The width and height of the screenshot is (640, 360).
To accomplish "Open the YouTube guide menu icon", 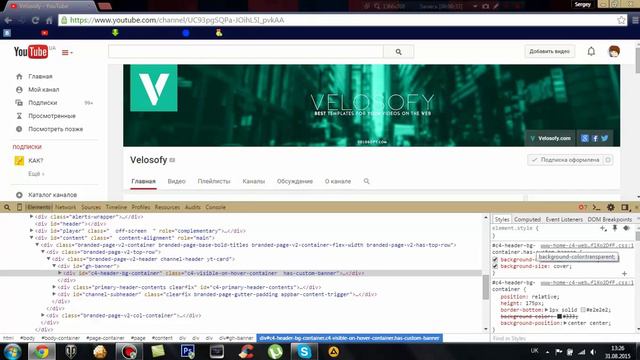I will (67, 53).
